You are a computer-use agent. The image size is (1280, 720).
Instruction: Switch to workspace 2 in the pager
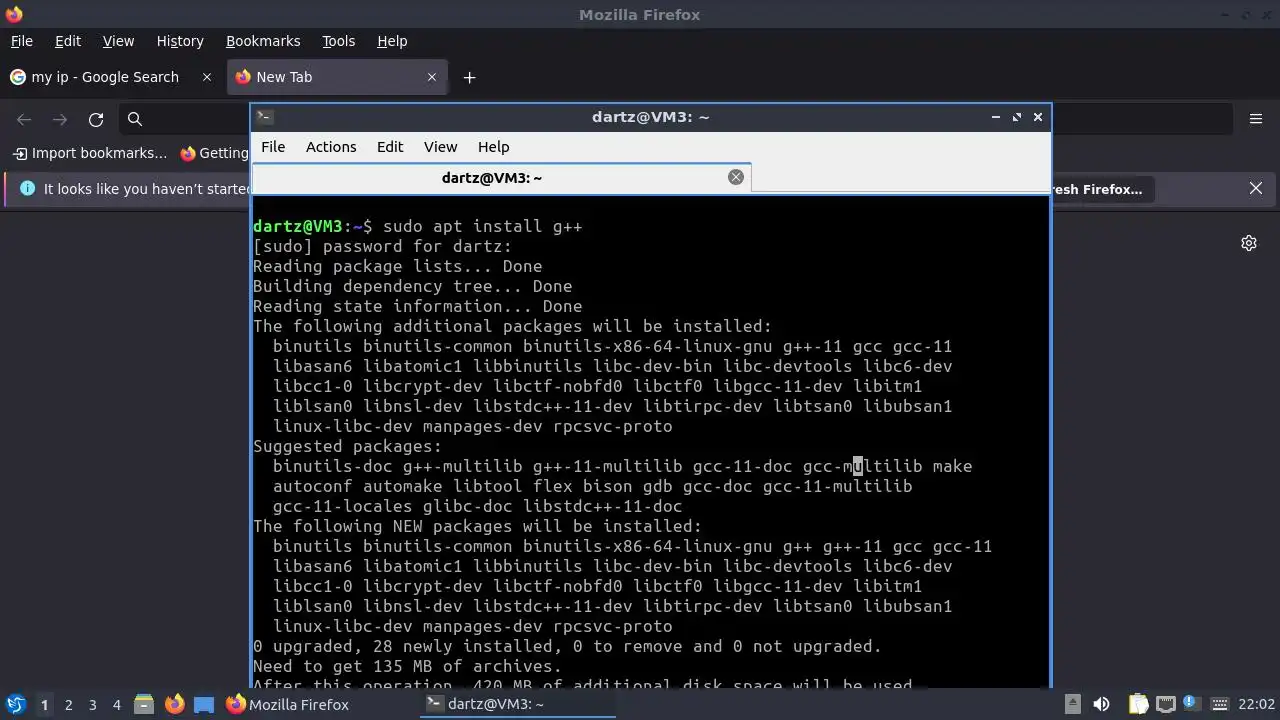coord(68,704)
